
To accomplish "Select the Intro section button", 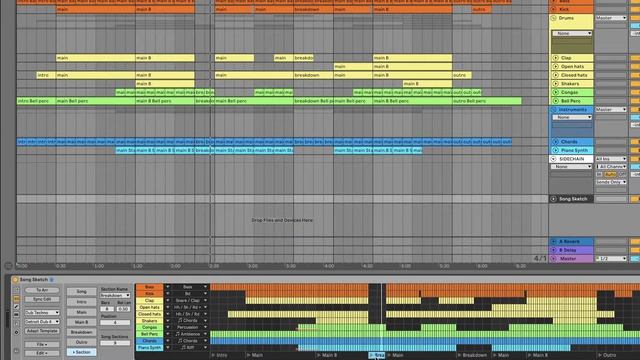I will pos(82,302).
